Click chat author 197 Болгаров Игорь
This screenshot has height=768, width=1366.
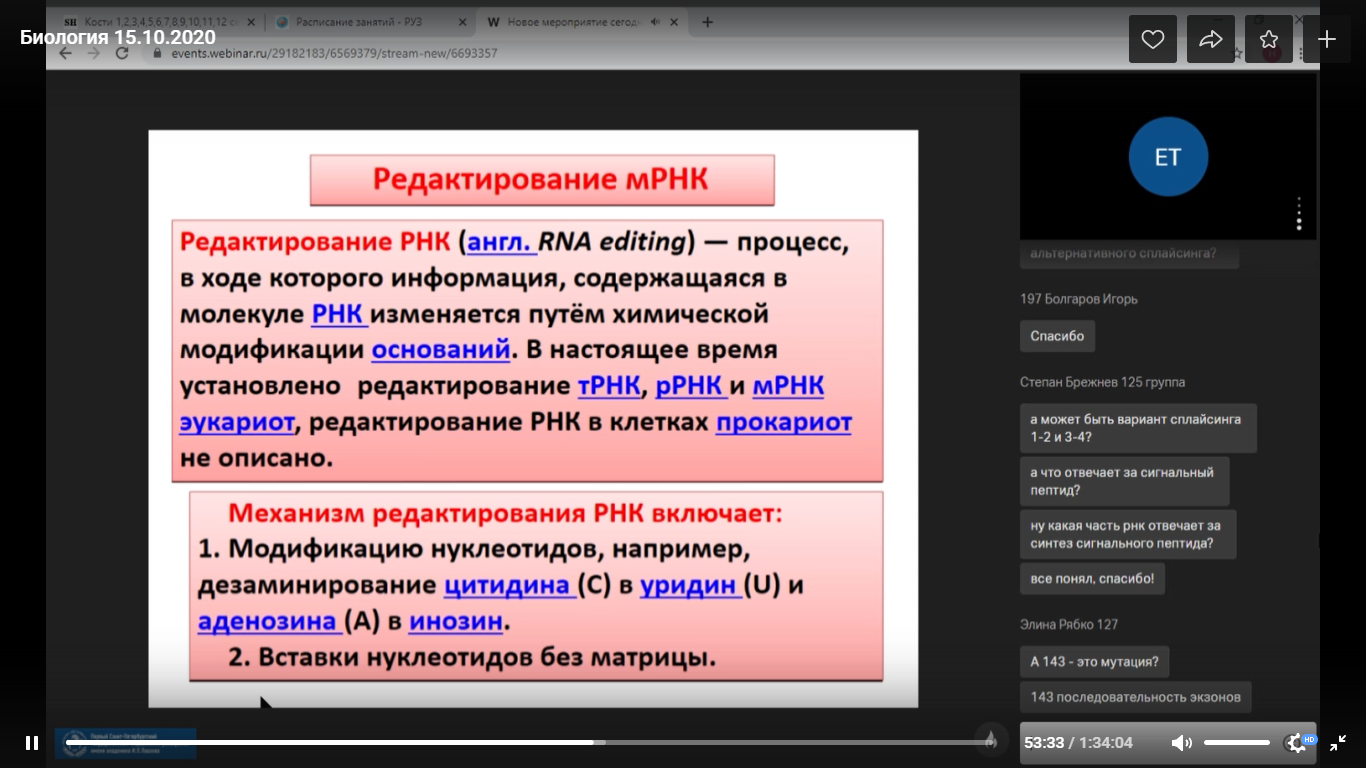coord(1079,299)
